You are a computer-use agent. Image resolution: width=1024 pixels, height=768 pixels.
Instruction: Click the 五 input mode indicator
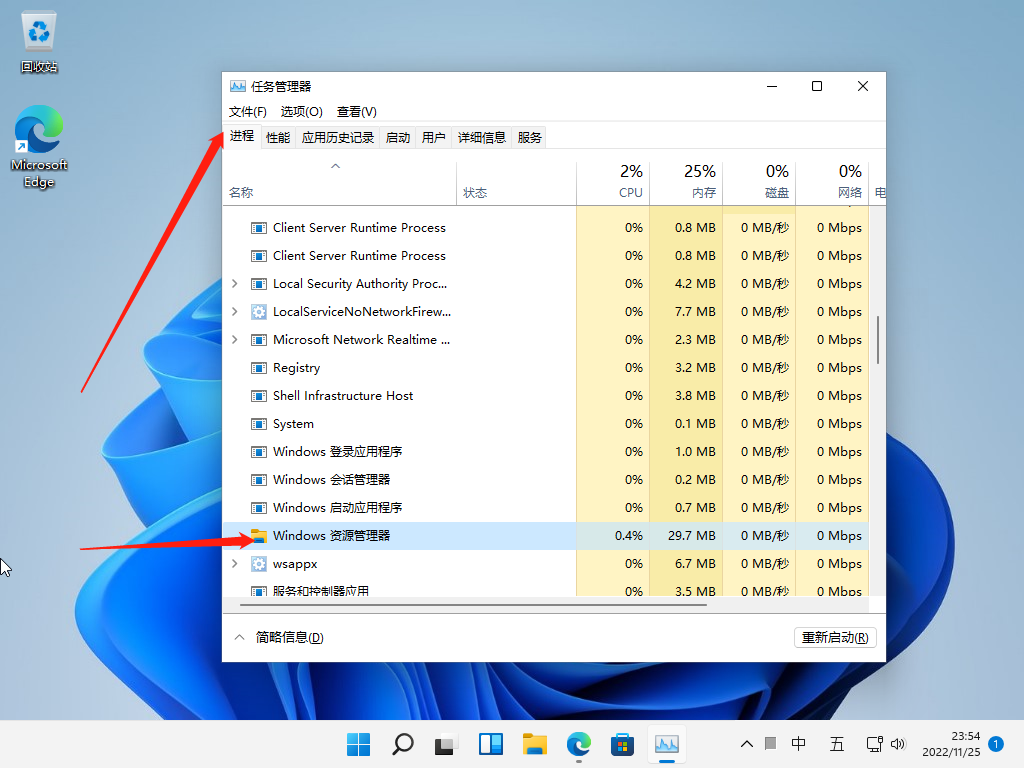(x=837, y=744)
